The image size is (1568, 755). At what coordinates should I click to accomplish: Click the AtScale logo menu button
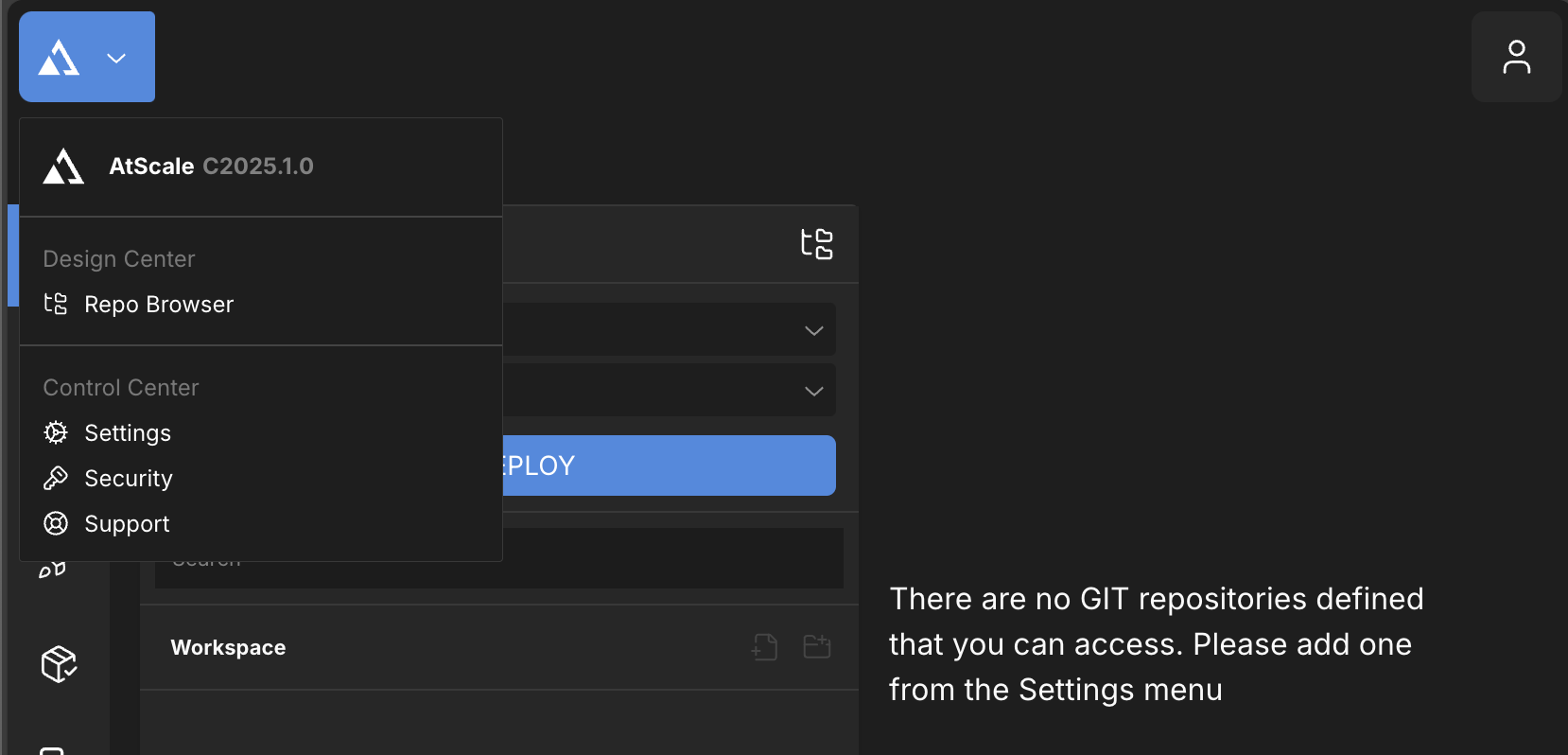[61, 58]
